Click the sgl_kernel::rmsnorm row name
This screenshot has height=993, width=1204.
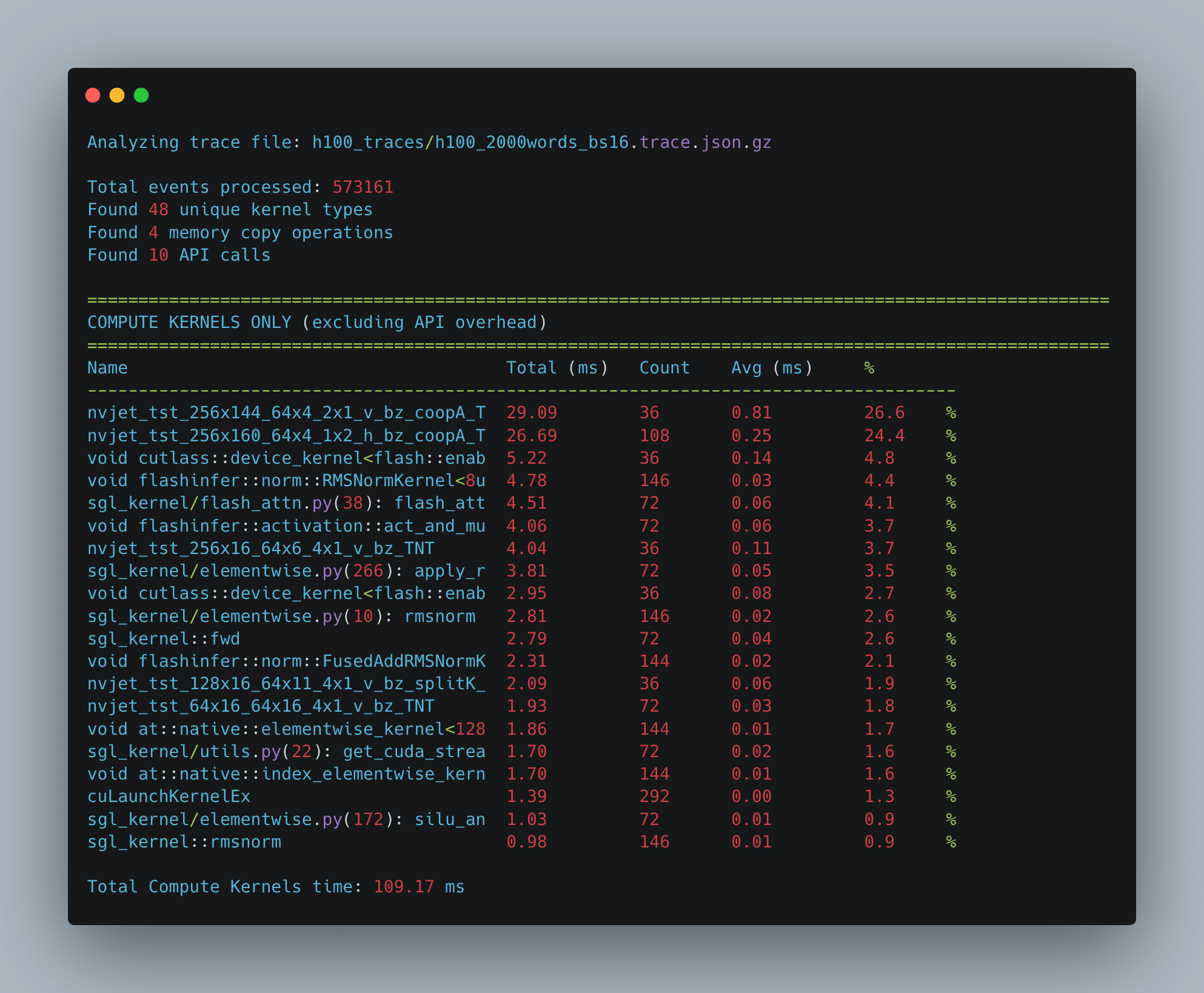(184, 842)
